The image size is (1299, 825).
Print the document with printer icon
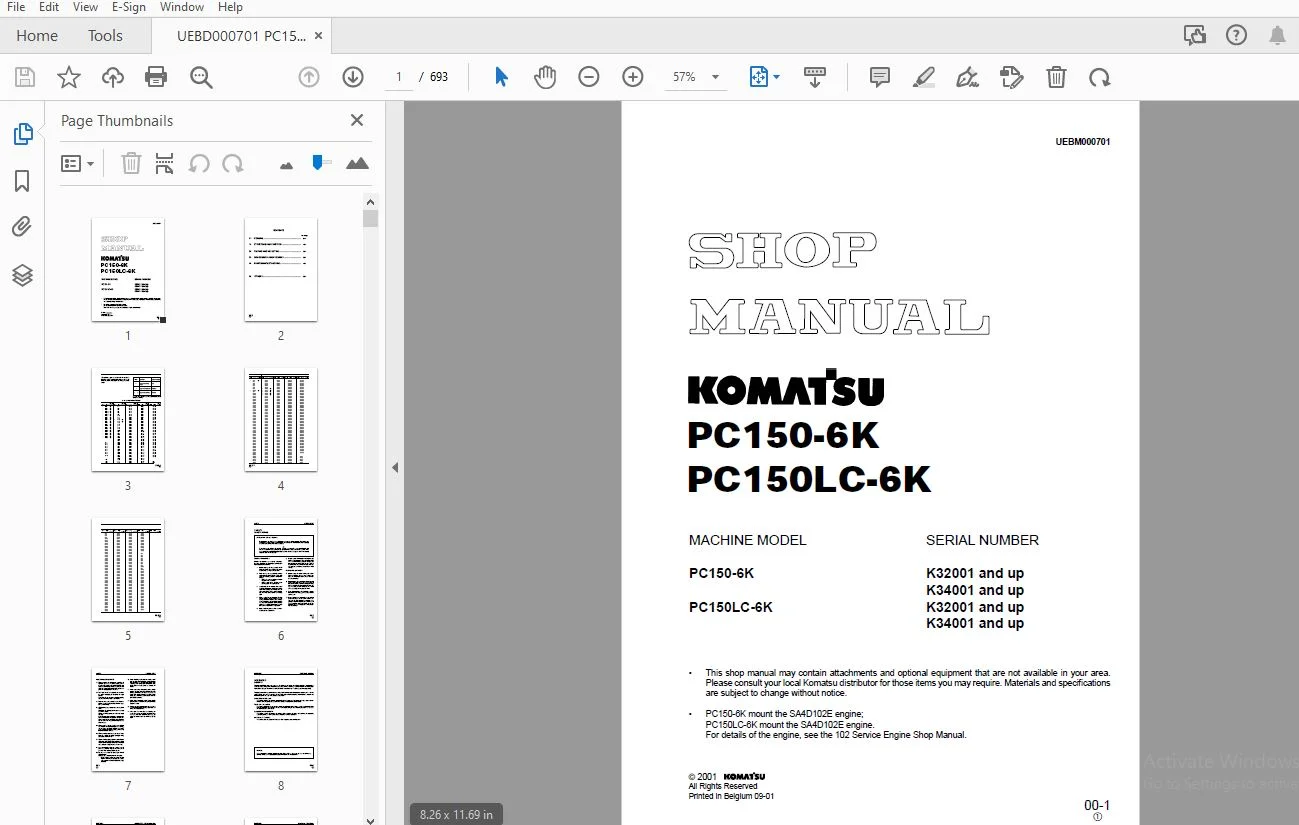[156, 77]
